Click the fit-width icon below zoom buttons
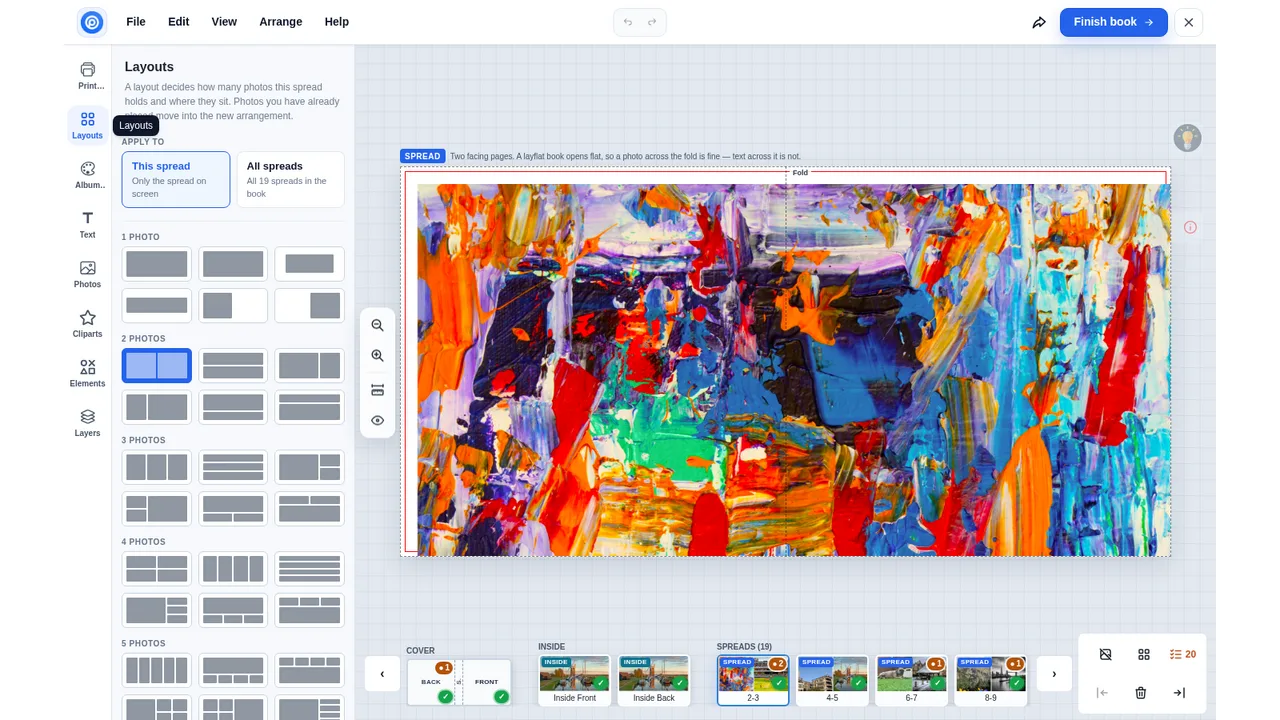 [x=377, y=390]
